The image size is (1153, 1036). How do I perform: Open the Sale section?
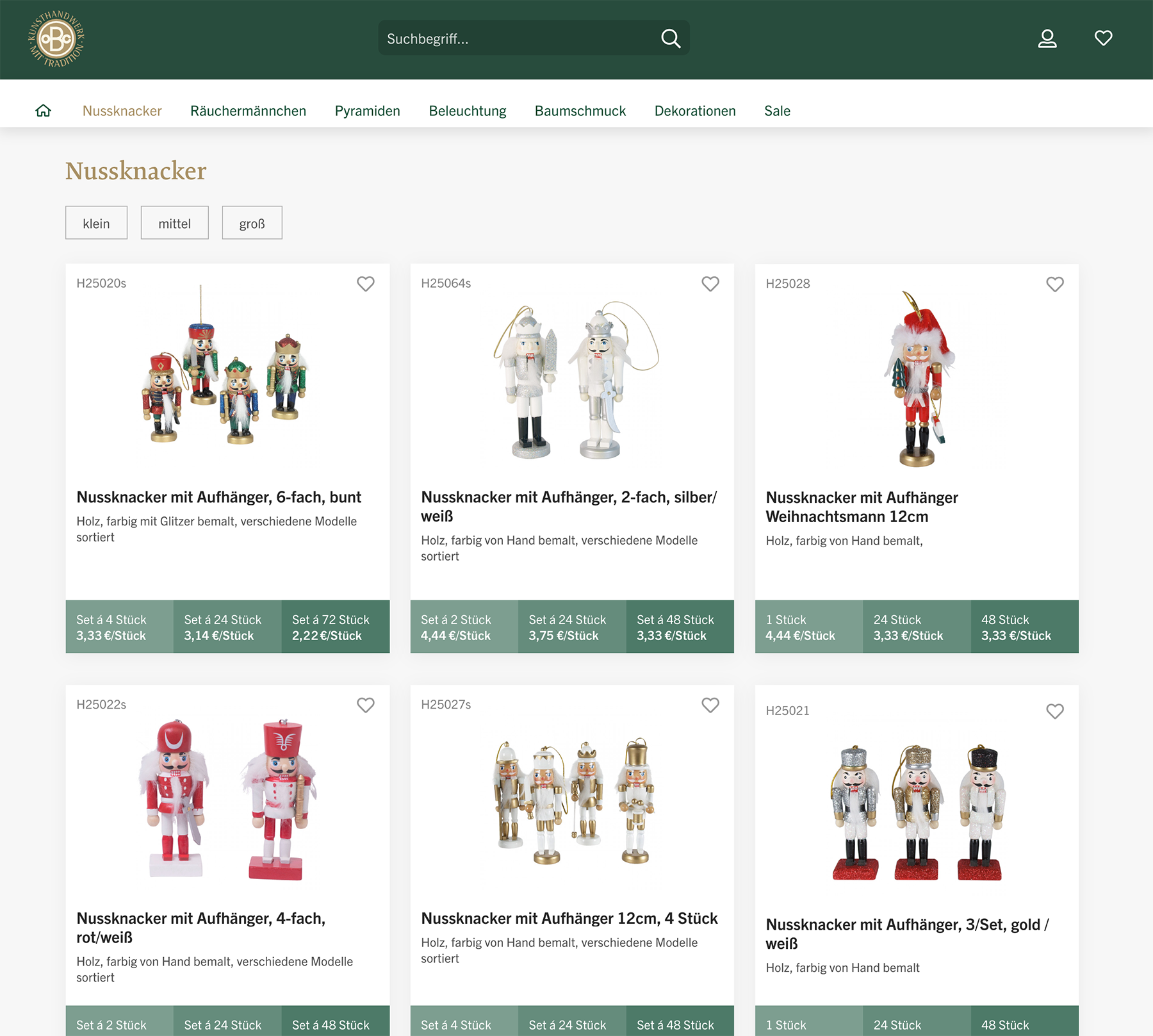[x=777, y=111]
